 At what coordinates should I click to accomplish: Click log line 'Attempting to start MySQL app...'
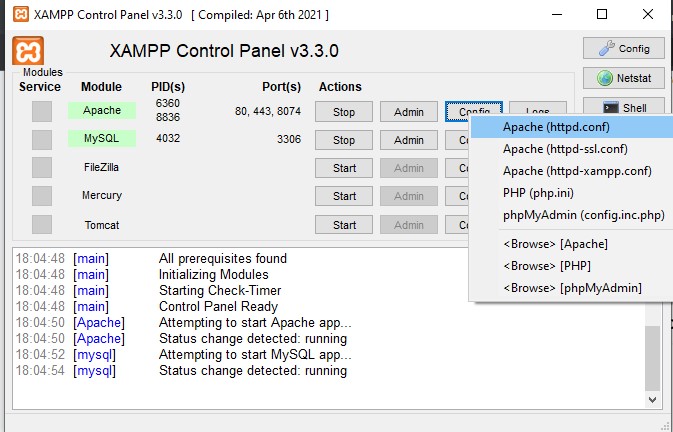pos(255,354)
